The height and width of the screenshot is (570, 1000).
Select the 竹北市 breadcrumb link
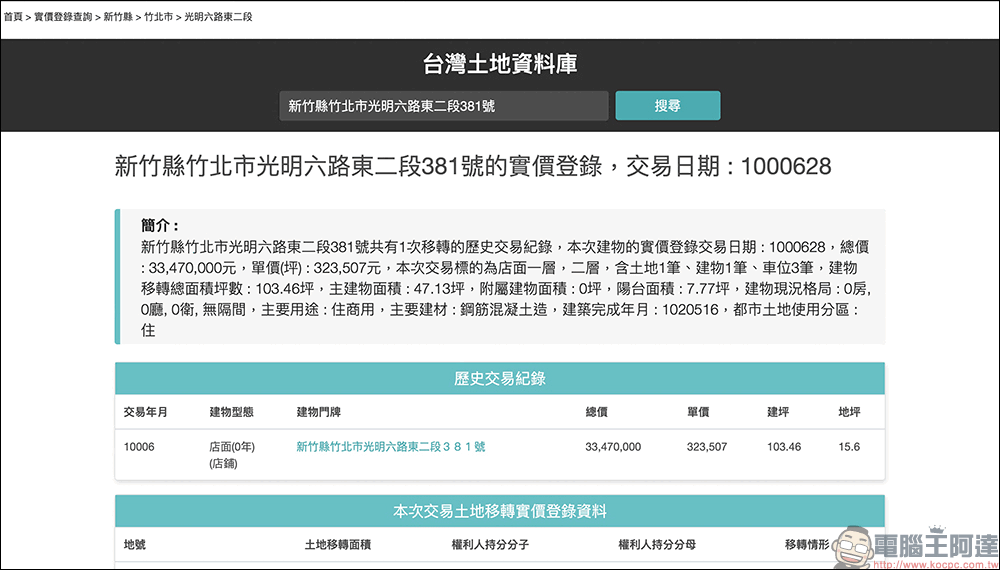click(x=159, y=18)
